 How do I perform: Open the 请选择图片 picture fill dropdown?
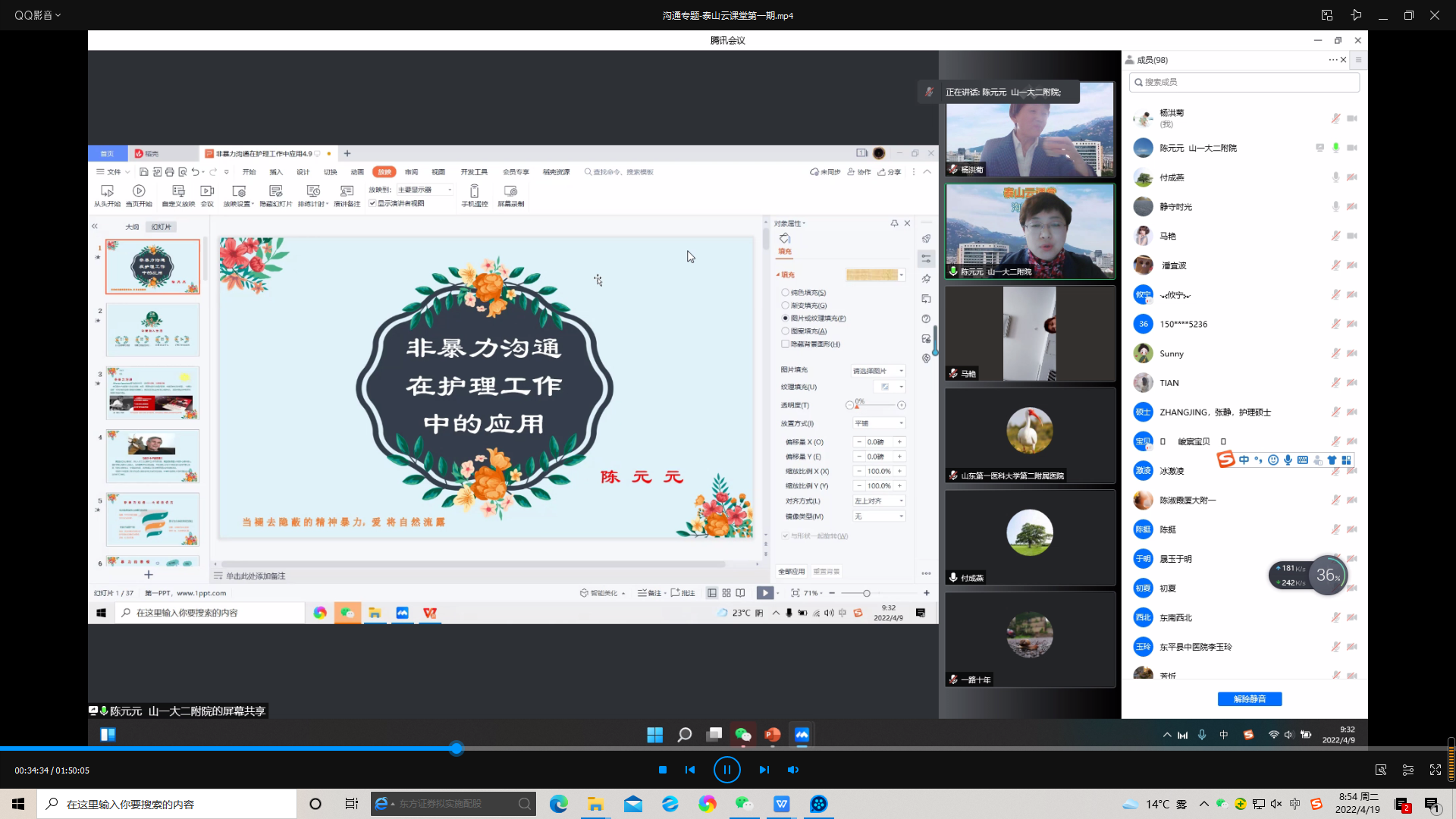[878, 371]
